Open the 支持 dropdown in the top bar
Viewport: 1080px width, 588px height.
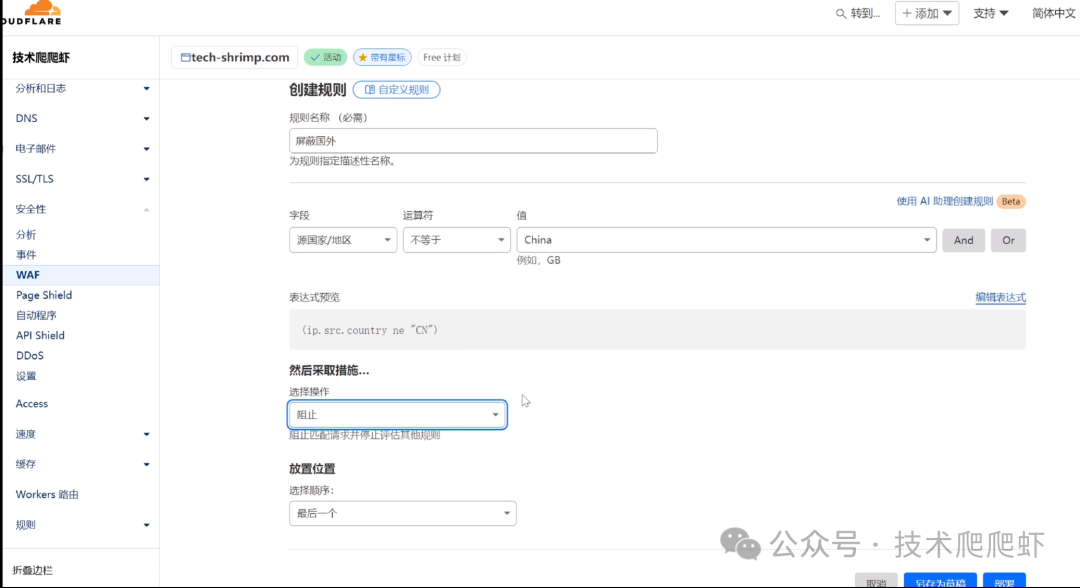pyautogui.click(x=989, y=13)
